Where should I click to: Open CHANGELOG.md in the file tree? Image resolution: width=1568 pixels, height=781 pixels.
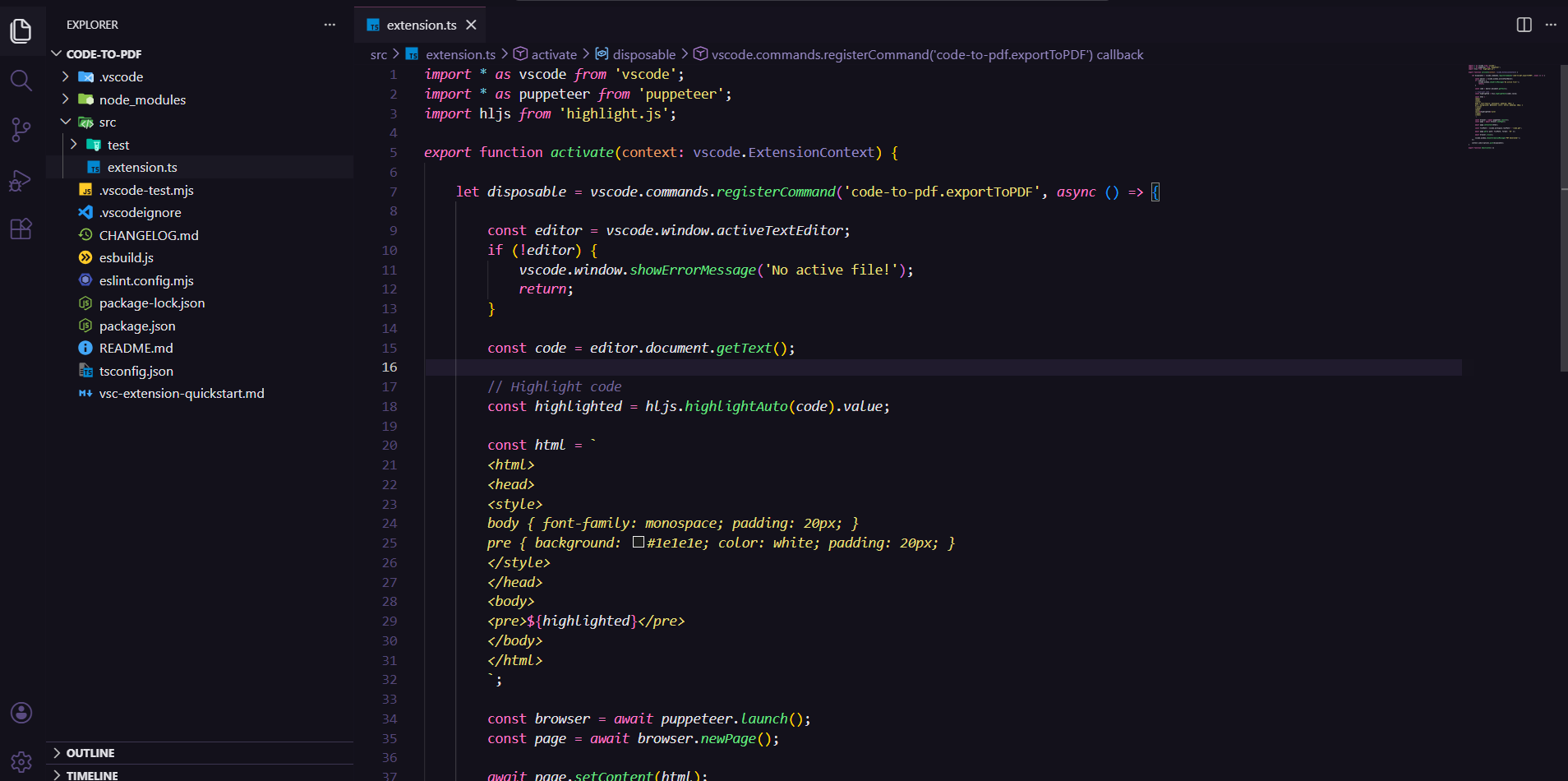200,235
